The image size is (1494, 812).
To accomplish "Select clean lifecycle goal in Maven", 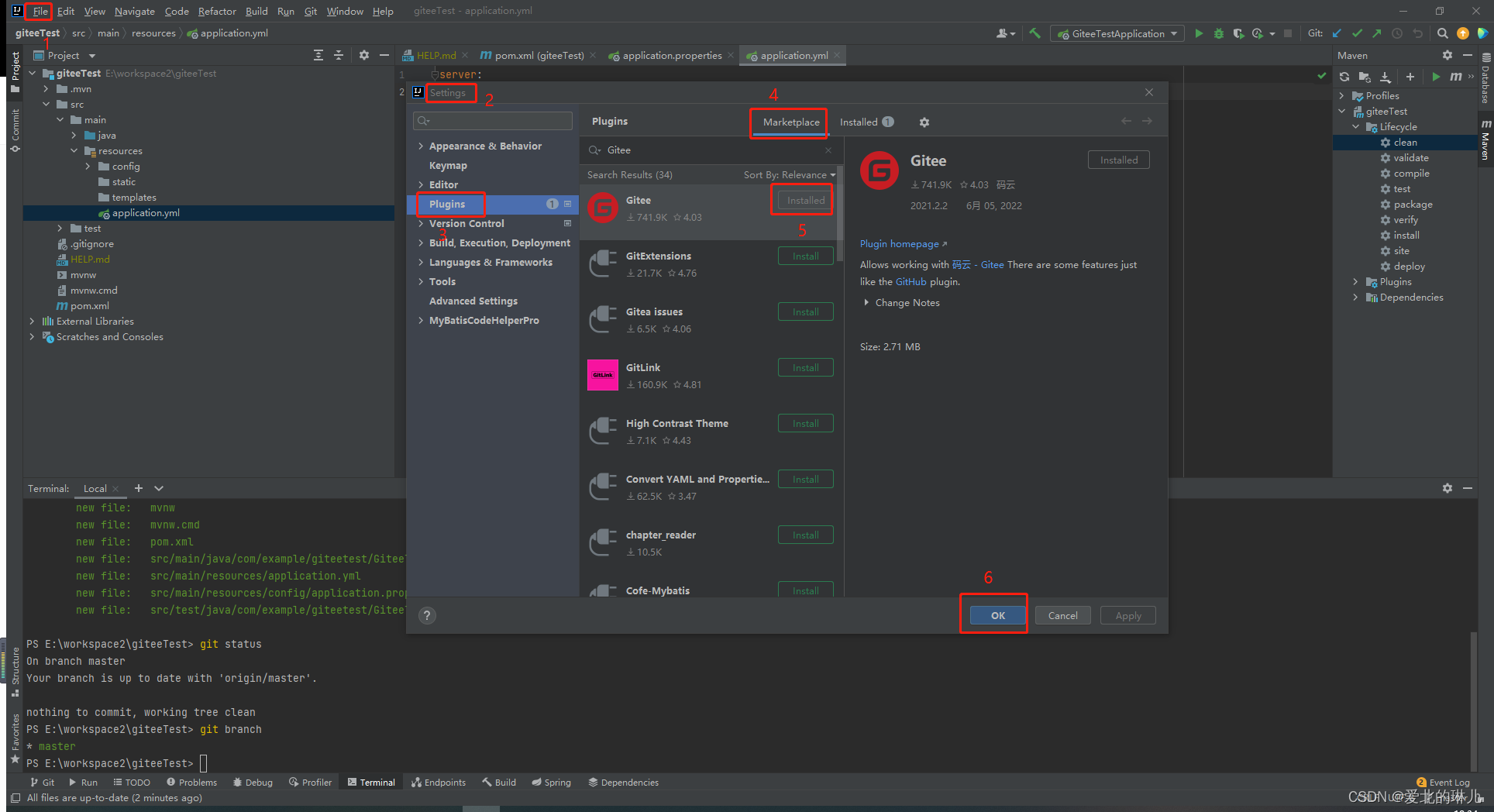I will click(1405, 143).
